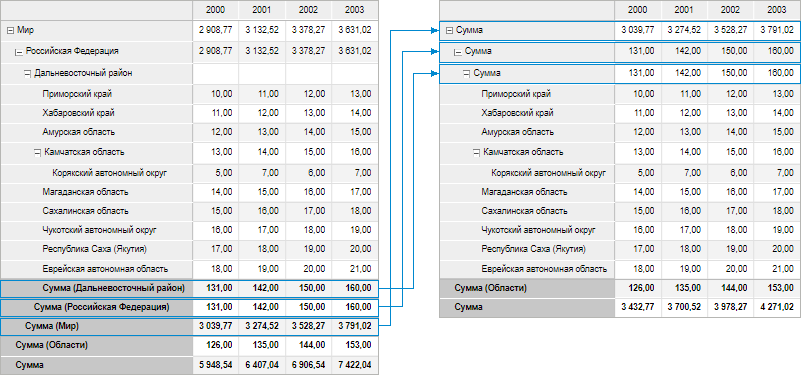Click cell 3 432,77 in right Сумма row
Viewport: 801px width, 375px height.
(x=638, y=307)
